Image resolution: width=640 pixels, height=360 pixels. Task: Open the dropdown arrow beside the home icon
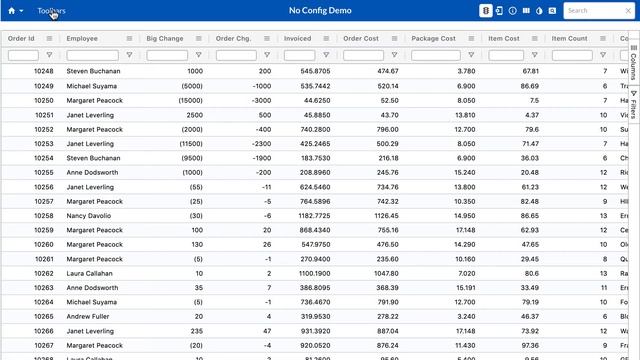point(21,11)
